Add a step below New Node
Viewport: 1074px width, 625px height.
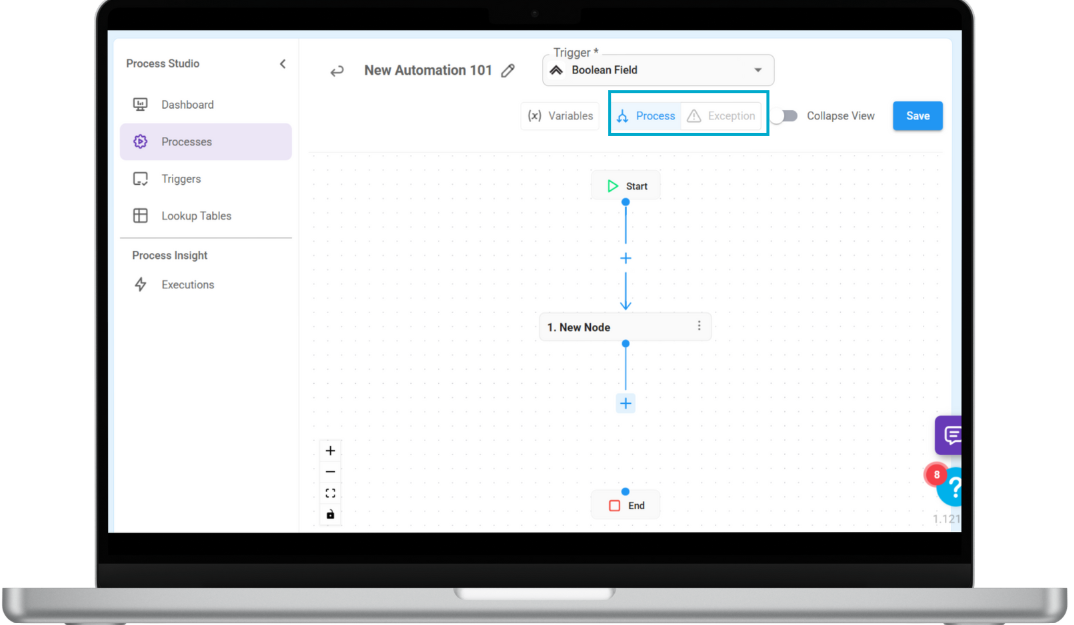tap(626, 403)
